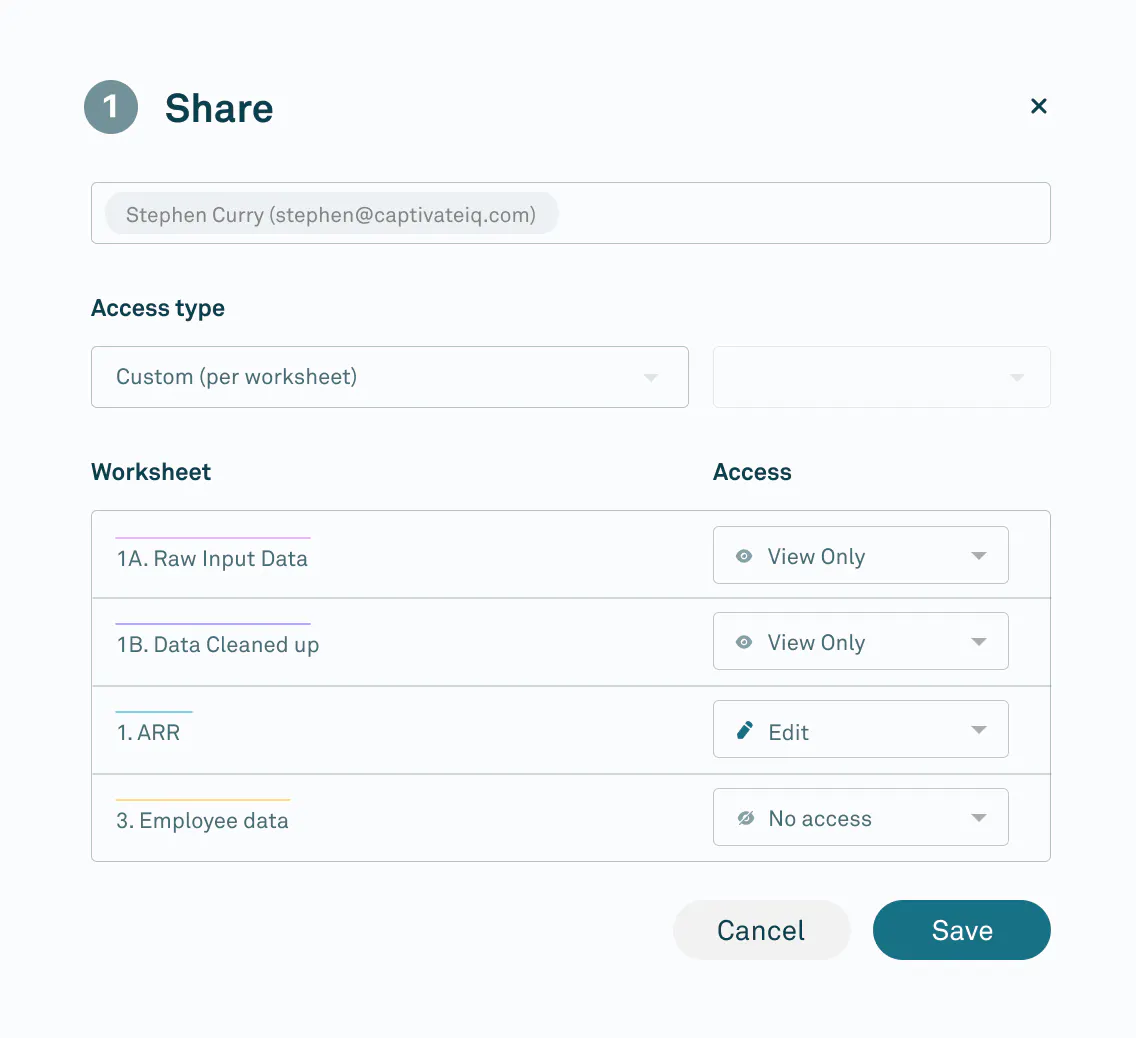Open the View Only dropdown for Data Cleaned up
1136x1038 pixels.
pyautogui.click(x=860, y=641)
